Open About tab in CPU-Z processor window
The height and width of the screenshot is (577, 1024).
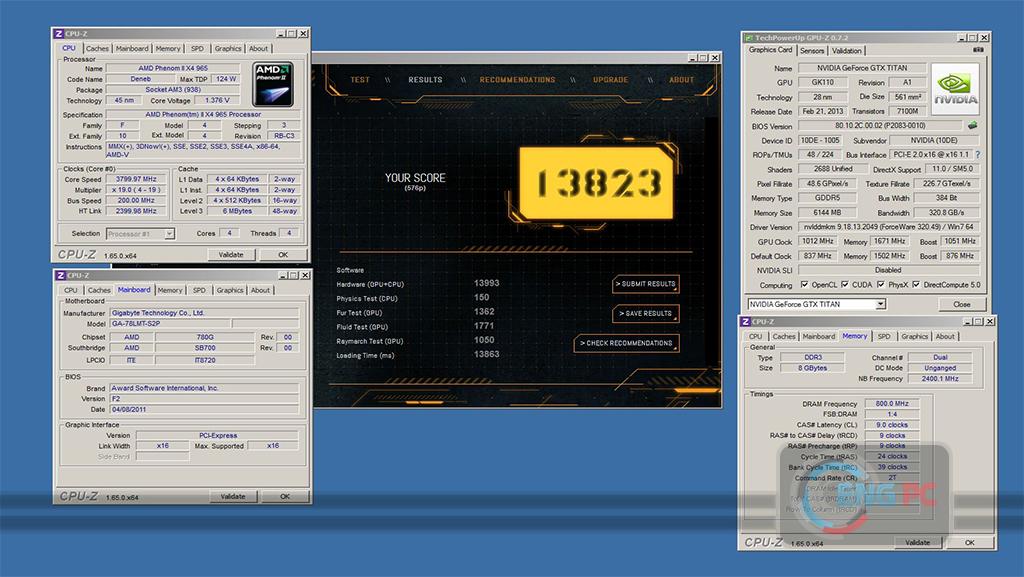coord(259,48)
